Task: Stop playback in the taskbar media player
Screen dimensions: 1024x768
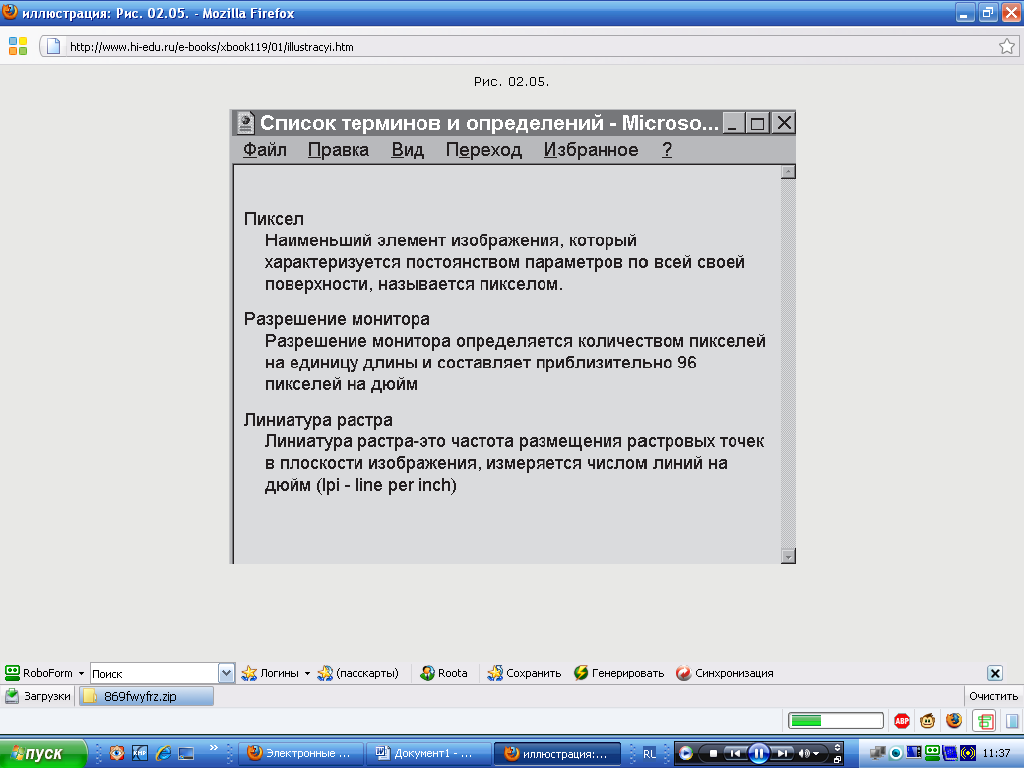Action: coord(713,753)
